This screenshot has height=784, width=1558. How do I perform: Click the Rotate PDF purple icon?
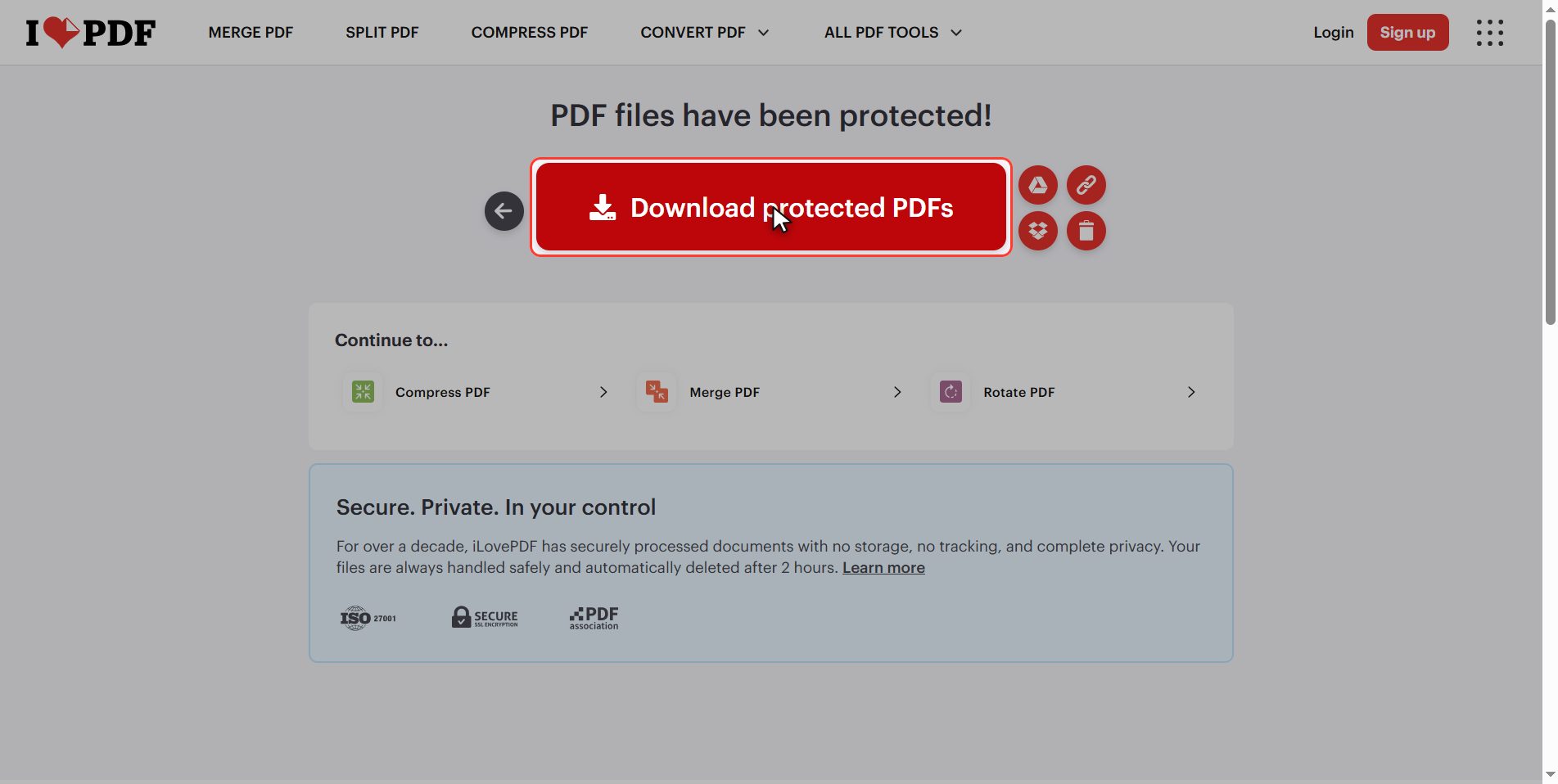point(951,392)
